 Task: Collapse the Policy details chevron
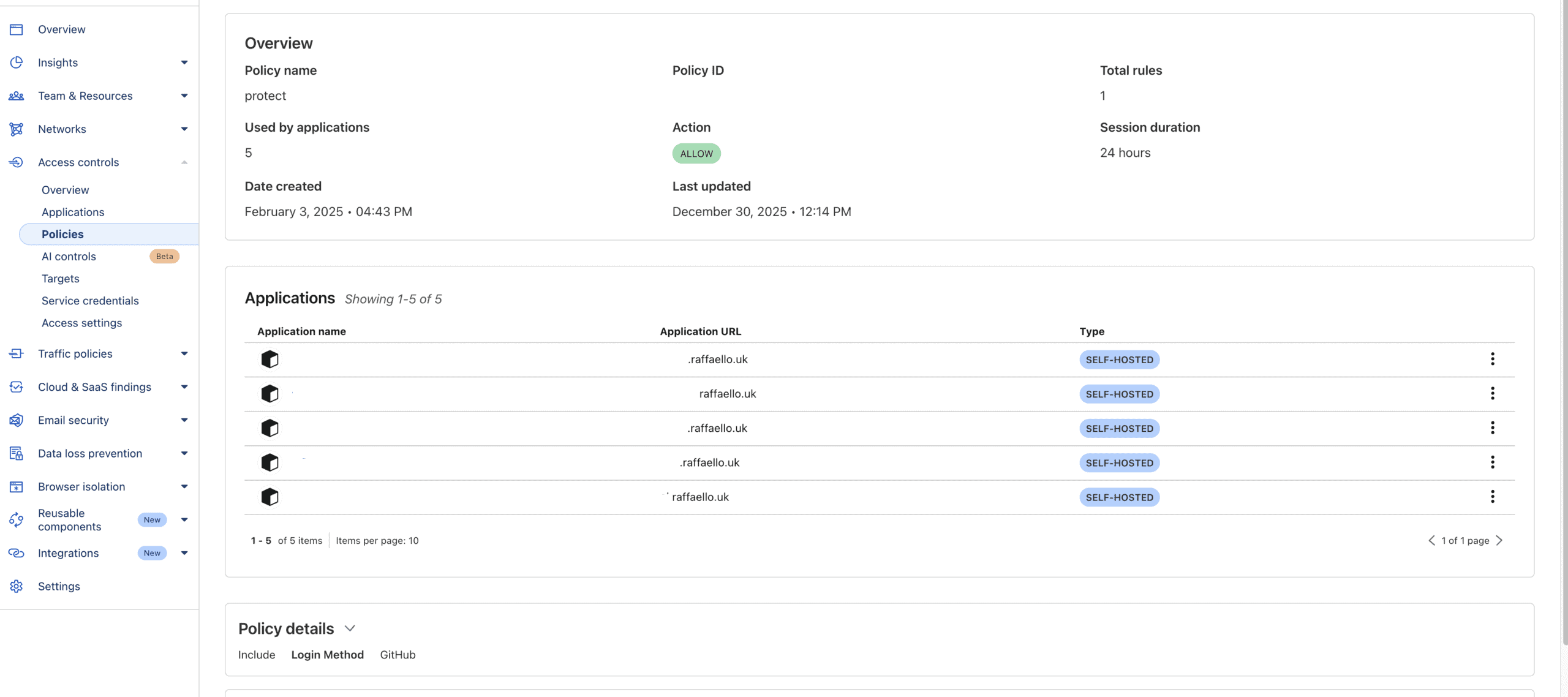click(x=350, y=628)
